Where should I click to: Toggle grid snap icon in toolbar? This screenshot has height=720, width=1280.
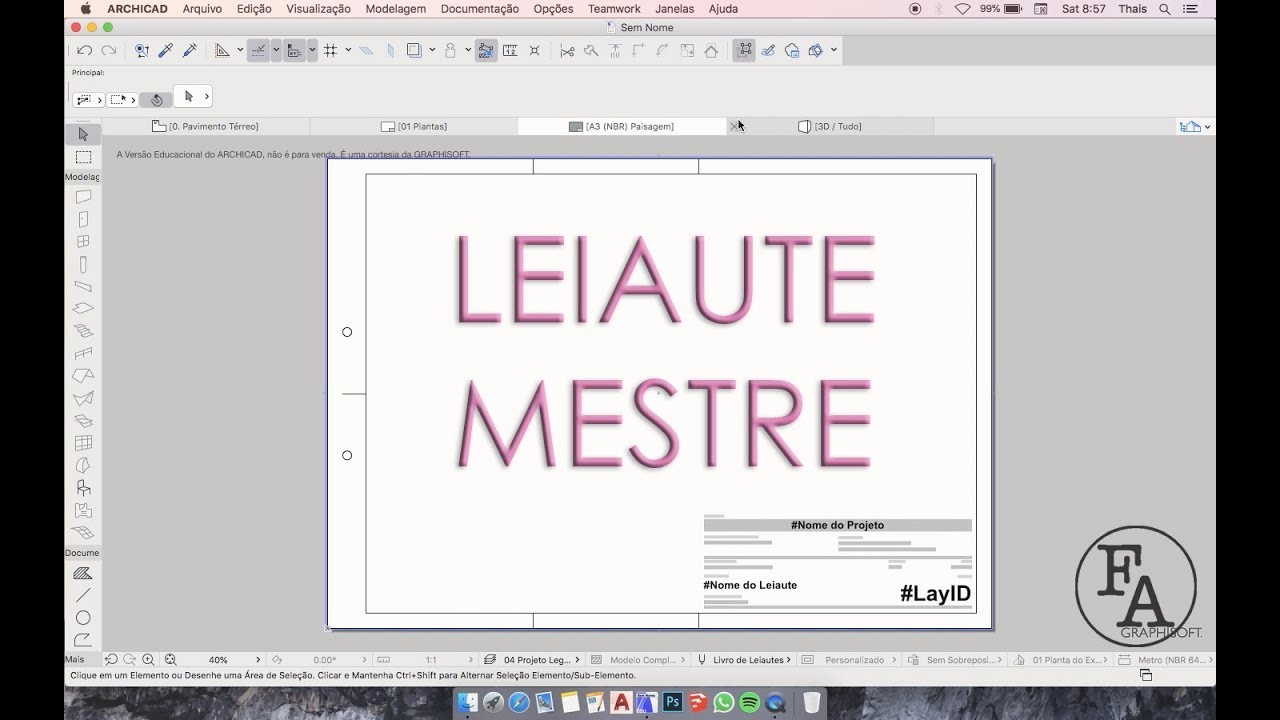click(330, 50)
